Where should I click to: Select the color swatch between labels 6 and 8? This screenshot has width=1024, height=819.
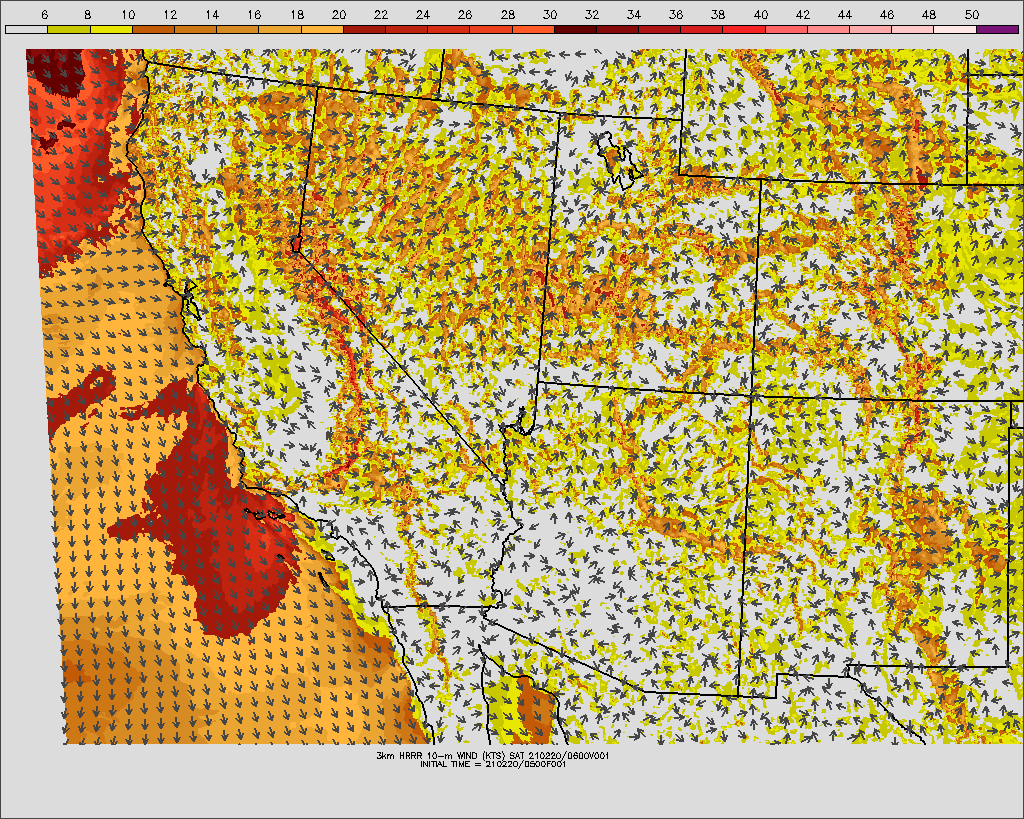pyautogui.click(x=69, y=29)
